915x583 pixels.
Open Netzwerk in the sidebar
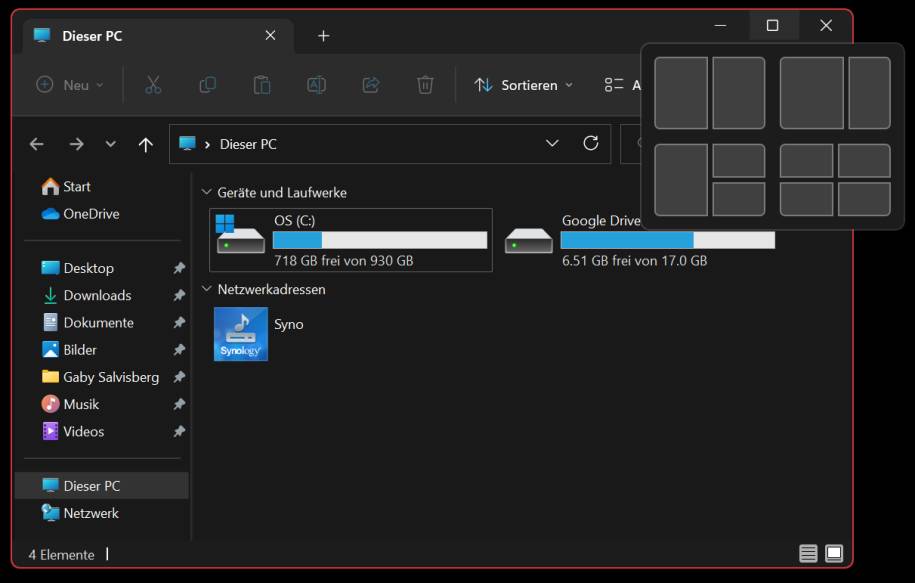pos(80,513)
